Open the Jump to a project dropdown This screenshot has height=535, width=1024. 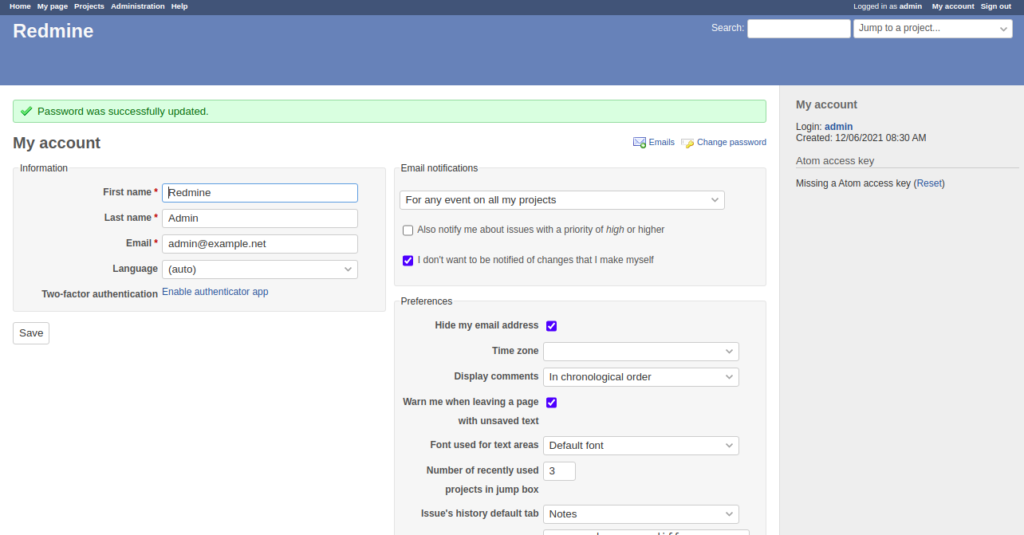pyautogui.click(x=933, y=28)
